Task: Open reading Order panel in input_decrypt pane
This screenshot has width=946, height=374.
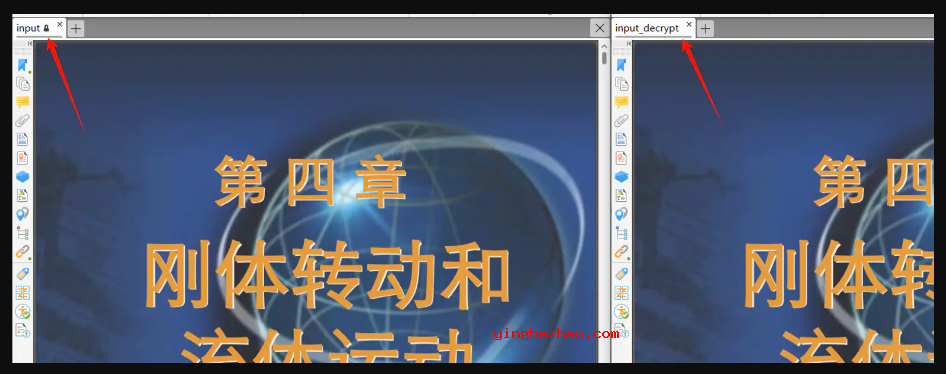Action: (621, 293)
